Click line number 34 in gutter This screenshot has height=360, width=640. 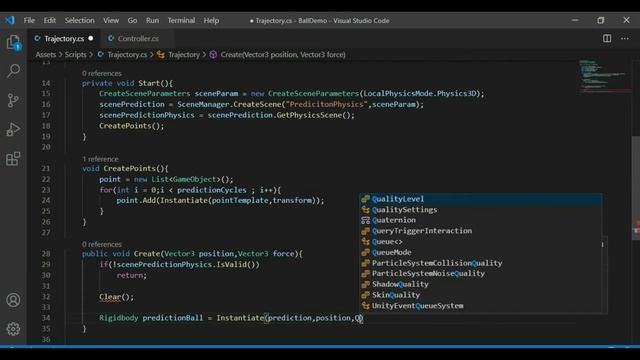(x=46, y=318)
